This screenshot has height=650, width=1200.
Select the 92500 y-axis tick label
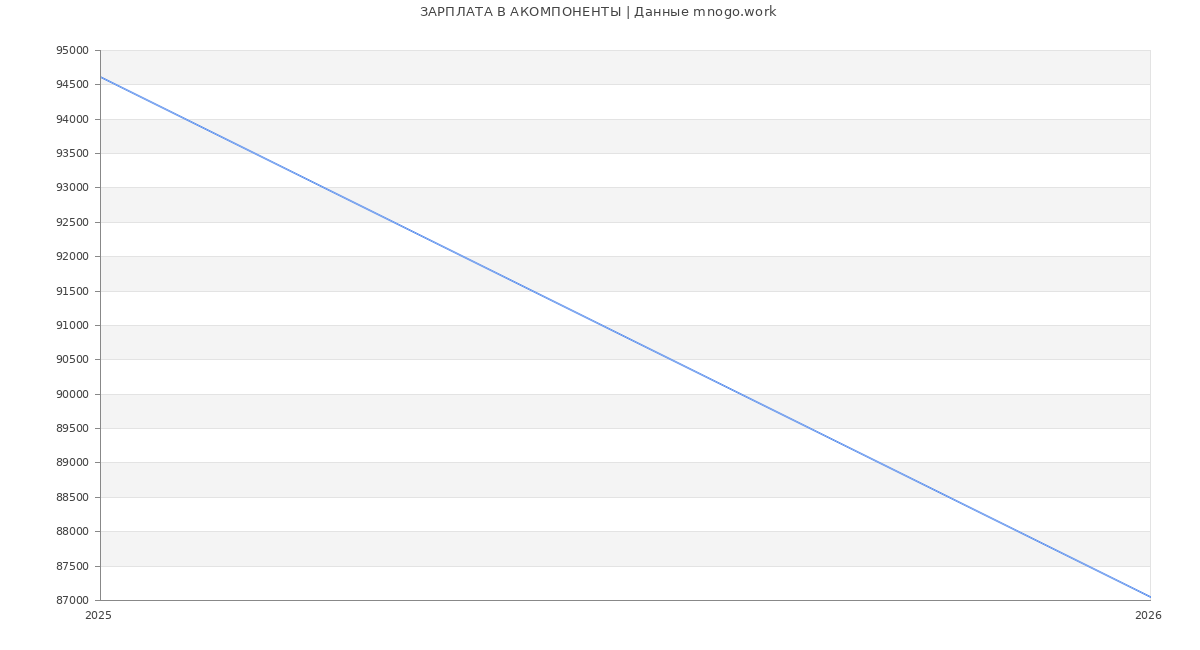[72, 222]
